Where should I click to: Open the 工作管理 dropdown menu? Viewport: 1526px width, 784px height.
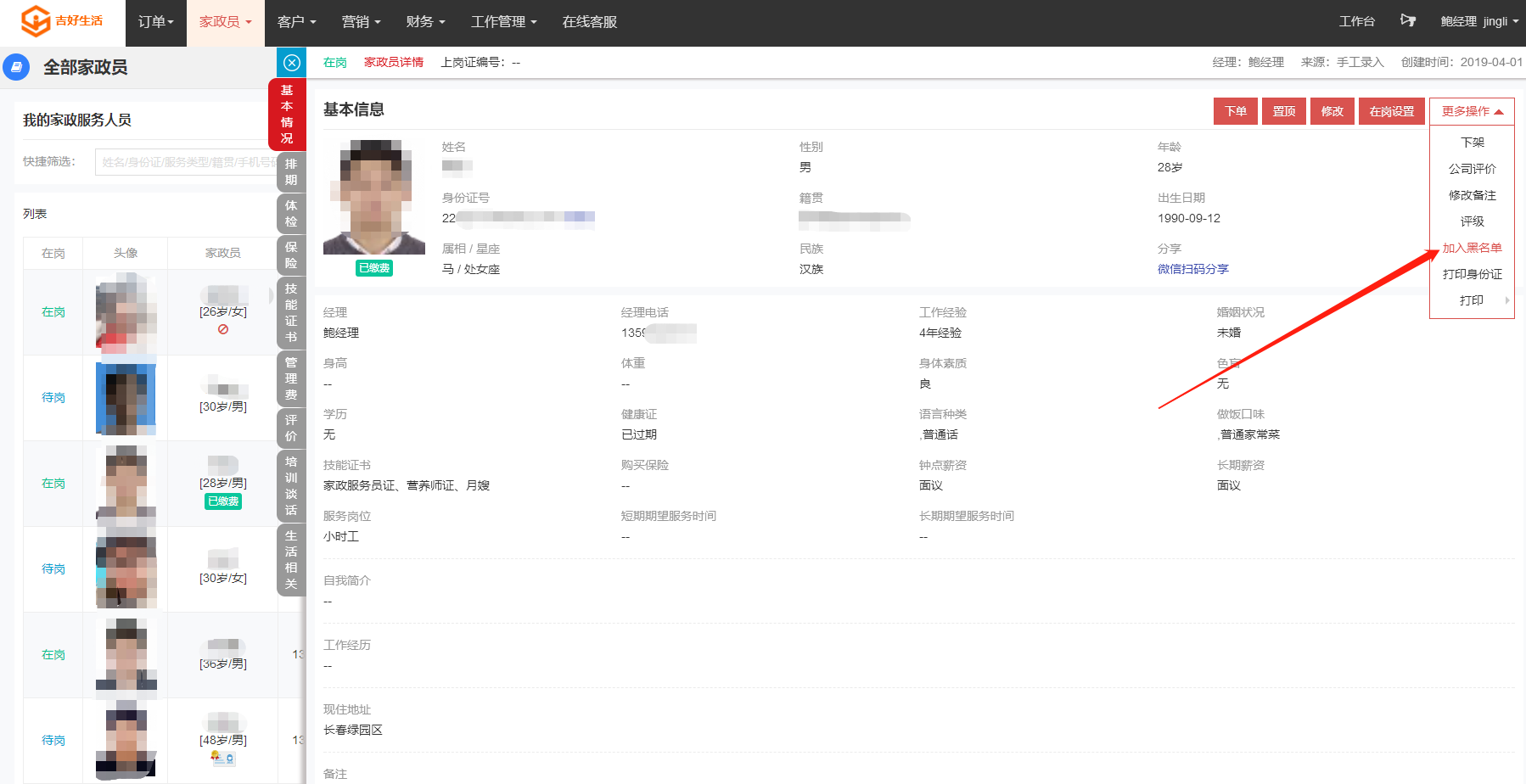[503, 22]
